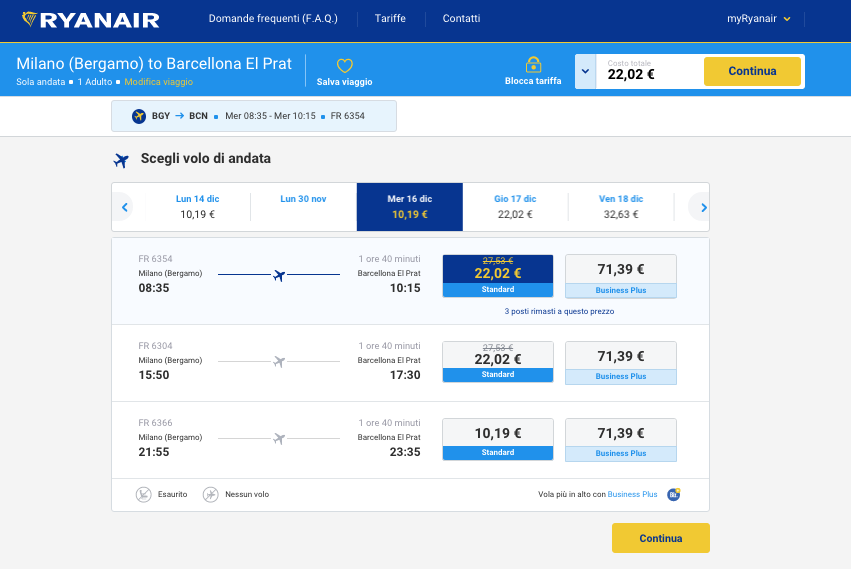Click the Costo totale 22,02 € amount
851x569 pixels.
point(631,74)
